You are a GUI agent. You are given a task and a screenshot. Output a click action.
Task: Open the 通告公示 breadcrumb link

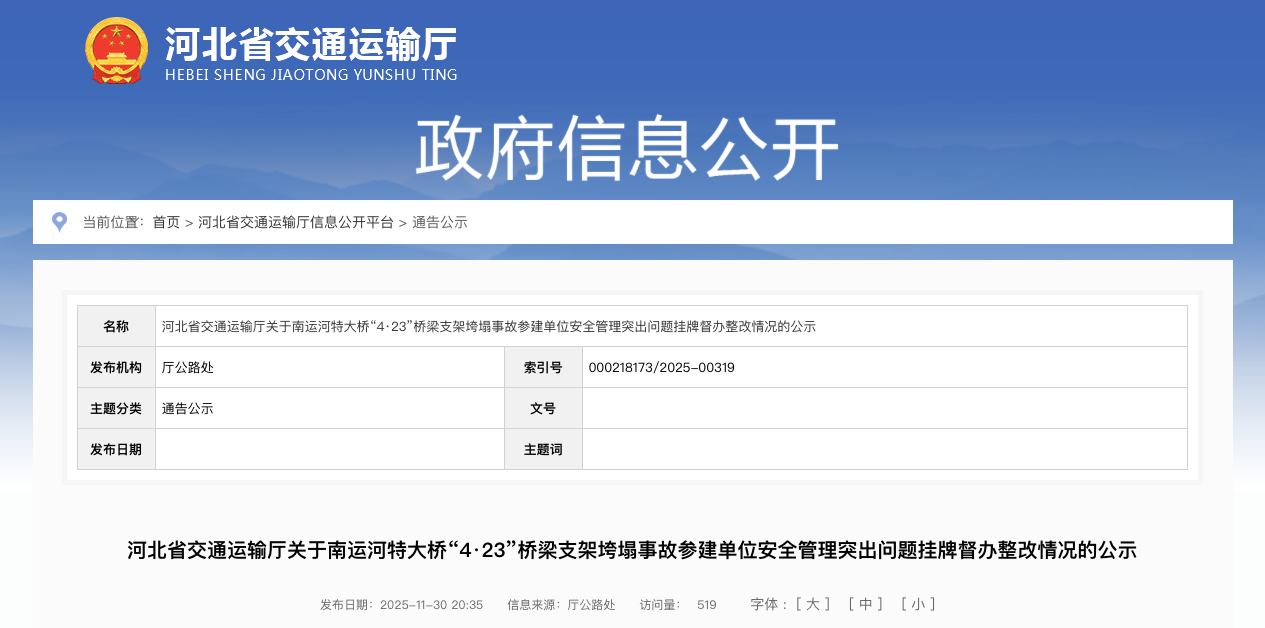point(440,222)
